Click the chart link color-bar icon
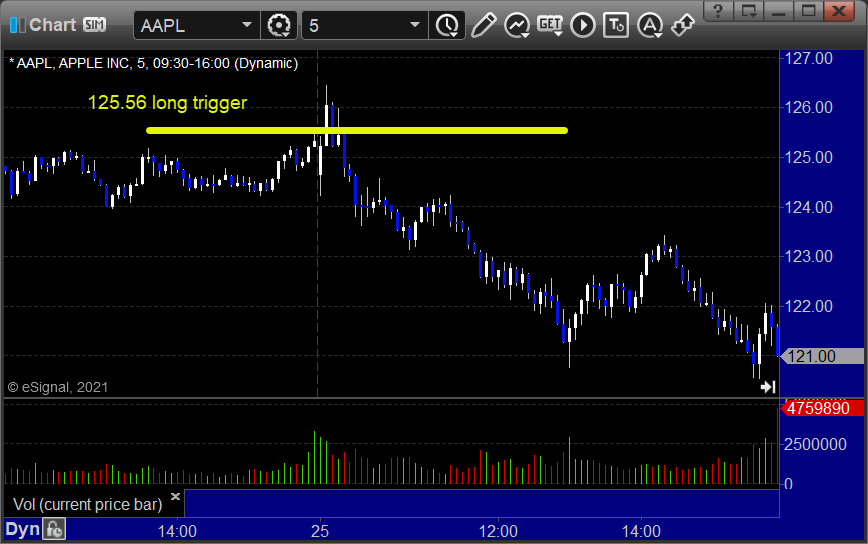868x544 pixels. coord(18,25)
